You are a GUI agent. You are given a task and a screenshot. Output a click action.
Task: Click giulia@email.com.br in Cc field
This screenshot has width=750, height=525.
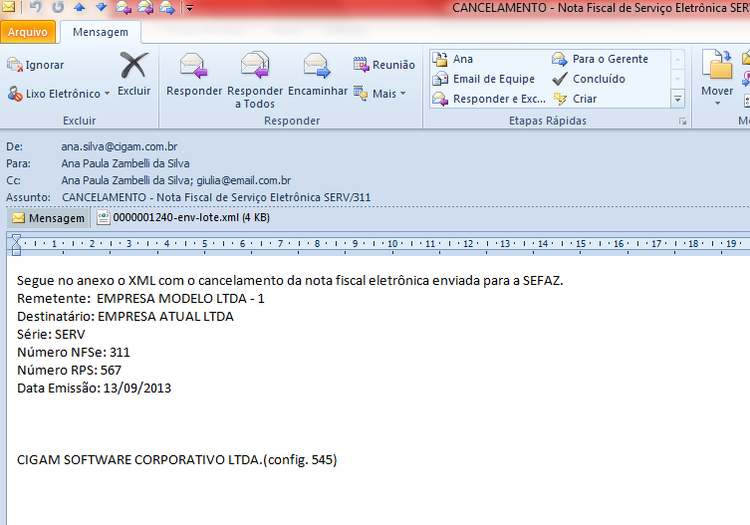tap(244, 180)
